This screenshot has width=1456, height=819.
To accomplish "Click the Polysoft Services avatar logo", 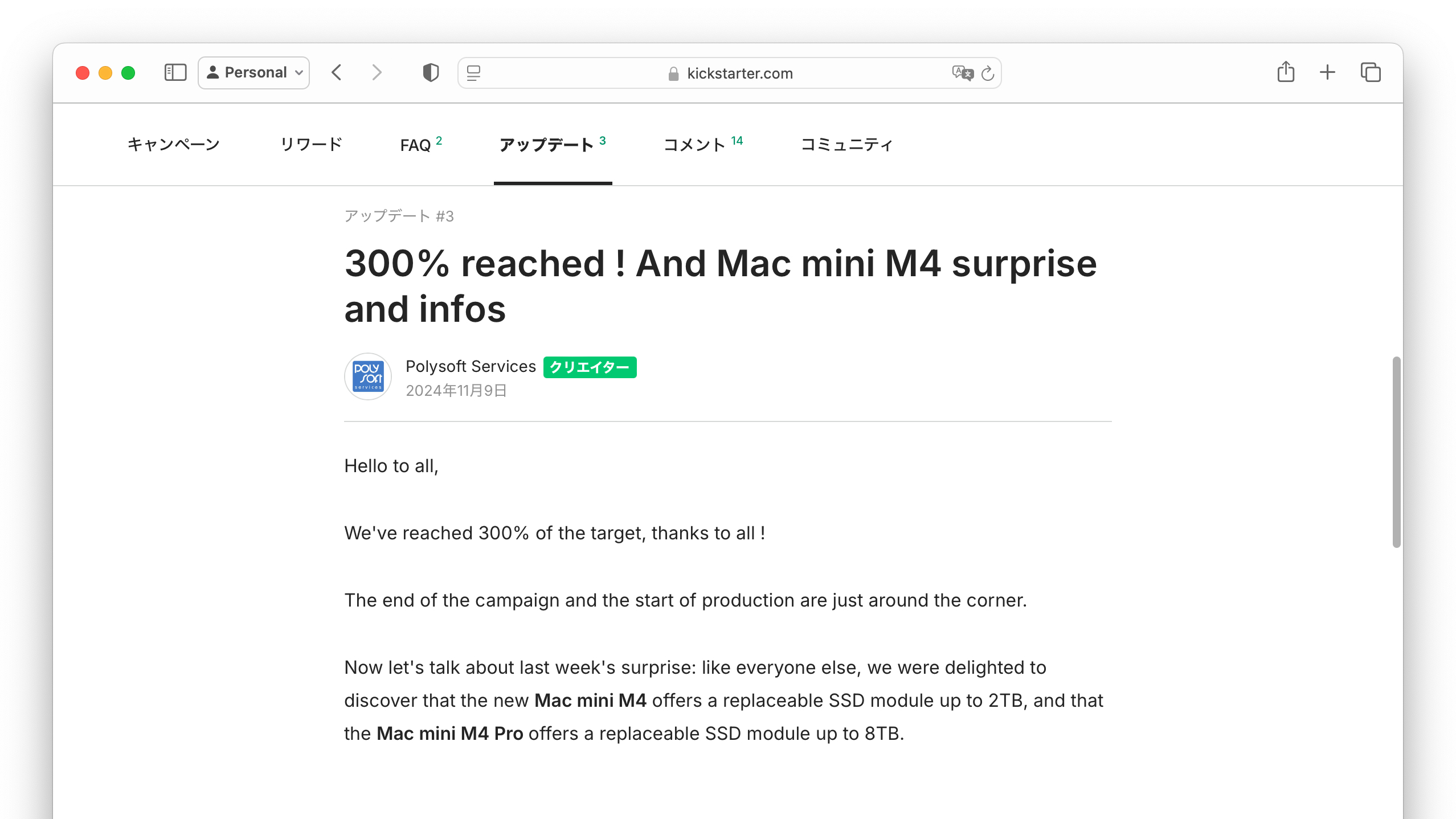I will 368,376.
